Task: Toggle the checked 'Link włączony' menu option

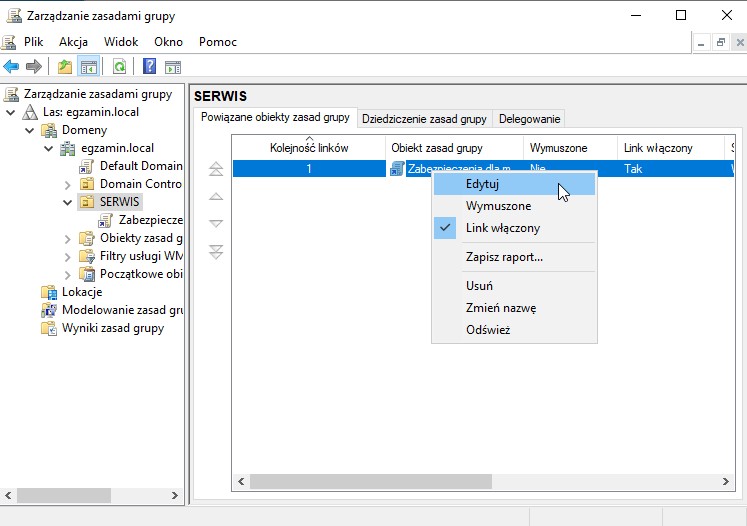Action: (x=502, y=228)
